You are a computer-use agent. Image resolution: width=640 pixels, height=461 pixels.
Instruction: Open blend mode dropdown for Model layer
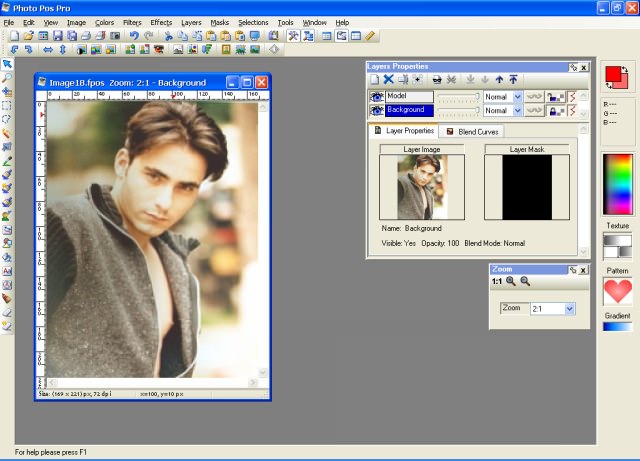click(x=517, y=97)
